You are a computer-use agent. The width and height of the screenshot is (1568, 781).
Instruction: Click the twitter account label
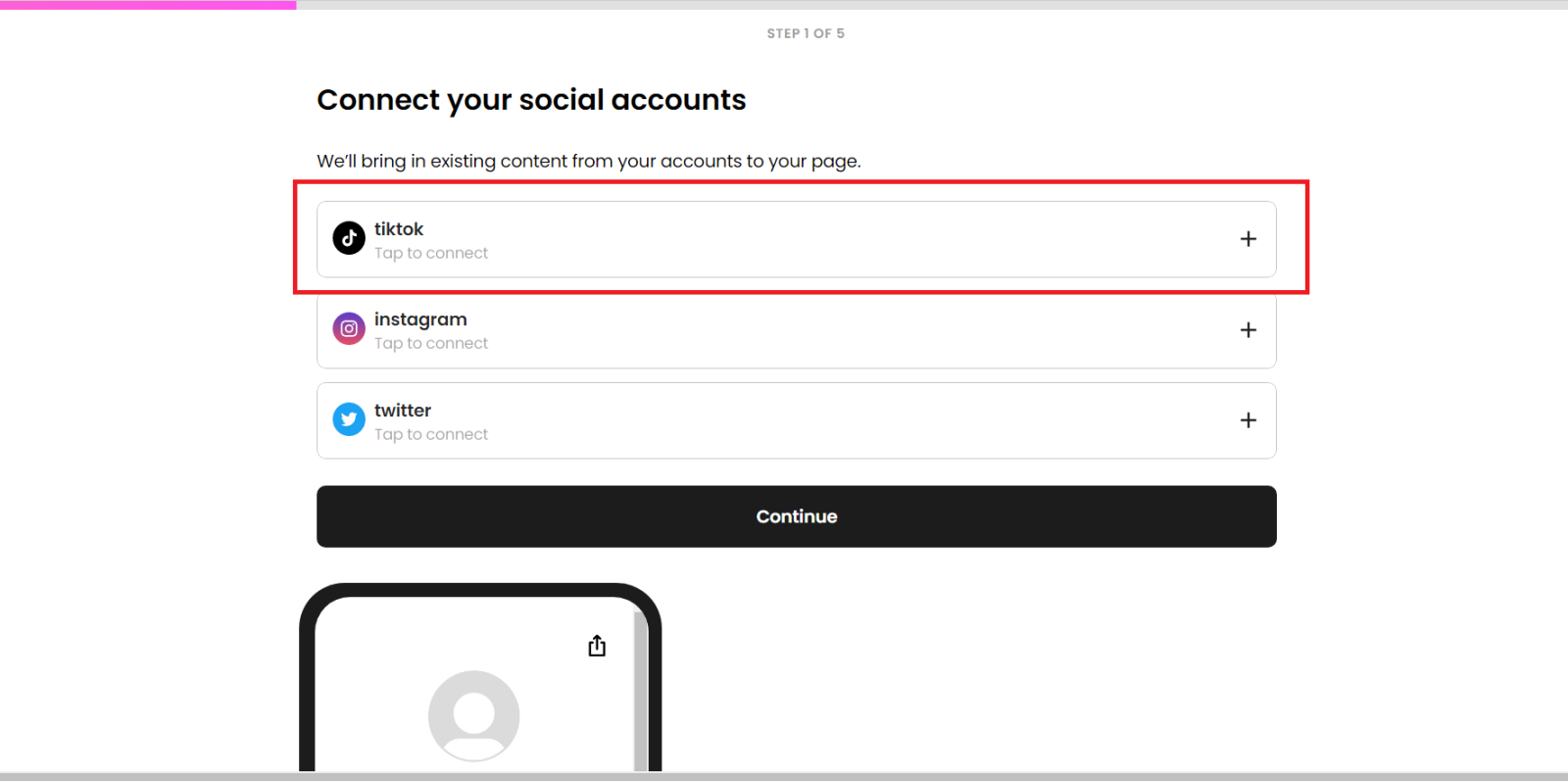(x=403, y=411)
